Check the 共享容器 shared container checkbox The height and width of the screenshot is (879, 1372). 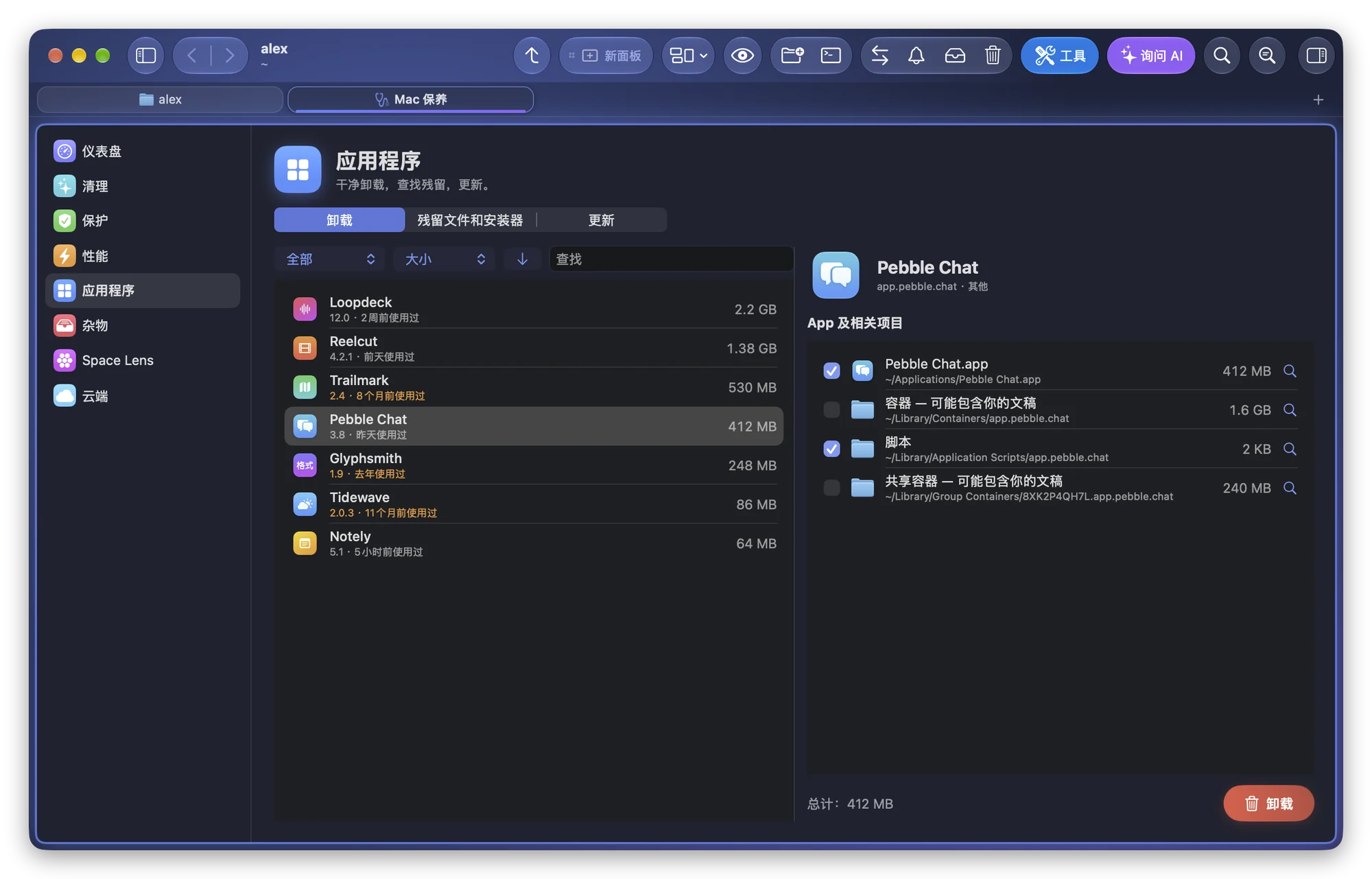[x=831, y=488]
